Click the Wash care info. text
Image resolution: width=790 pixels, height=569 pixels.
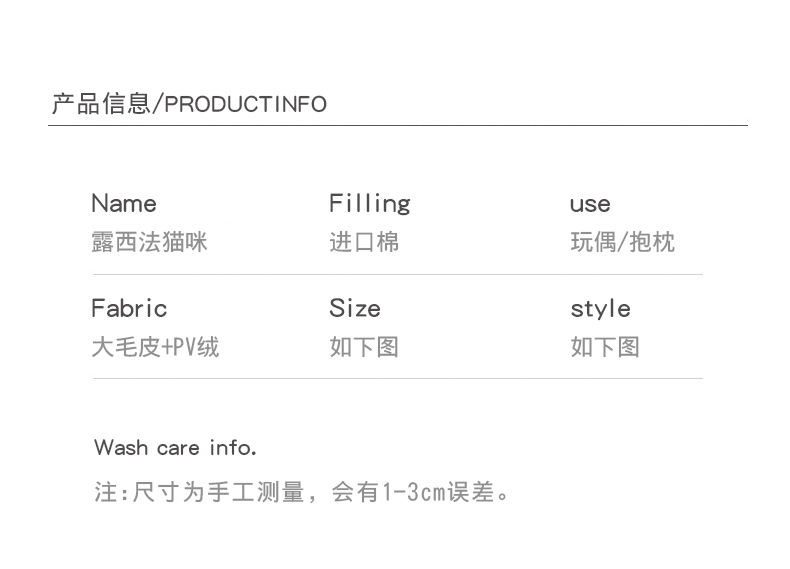coord(175,447)
